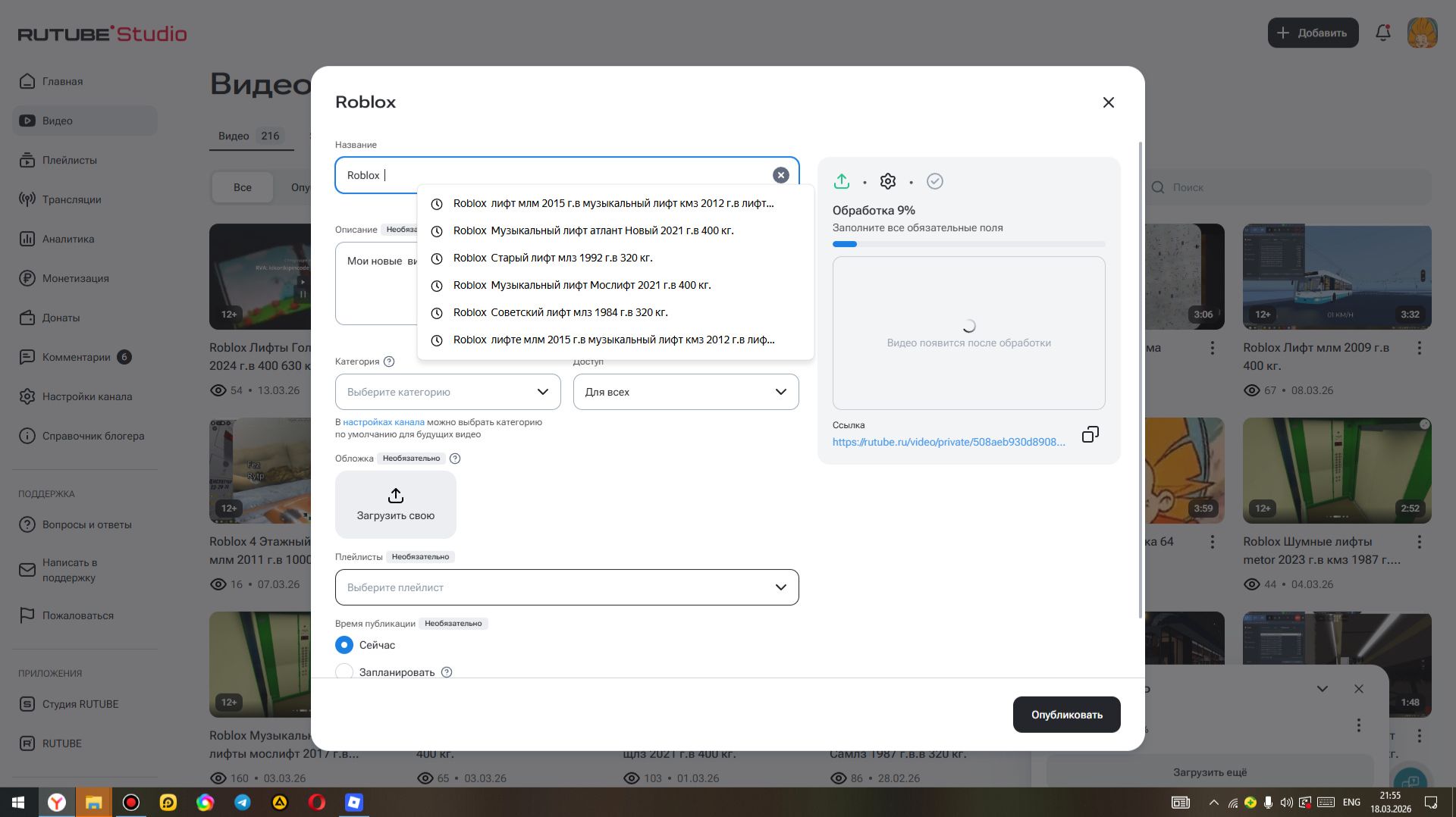Open the Opera browser from the taskbar

pos(317,802)
